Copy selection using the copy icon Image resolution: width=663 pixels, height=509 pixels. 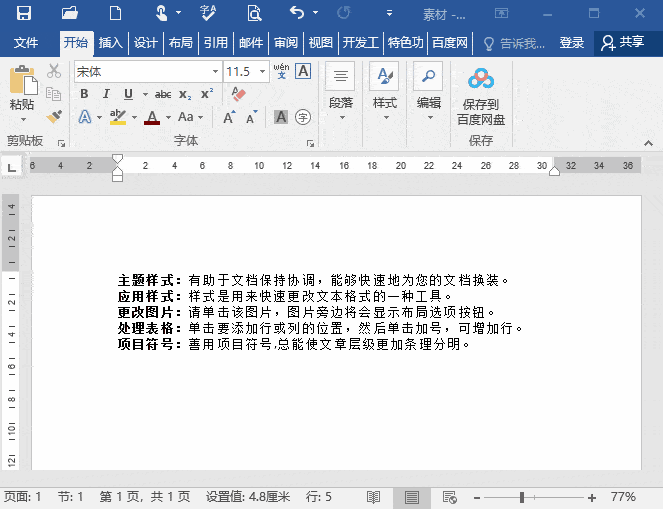point(53,93)
